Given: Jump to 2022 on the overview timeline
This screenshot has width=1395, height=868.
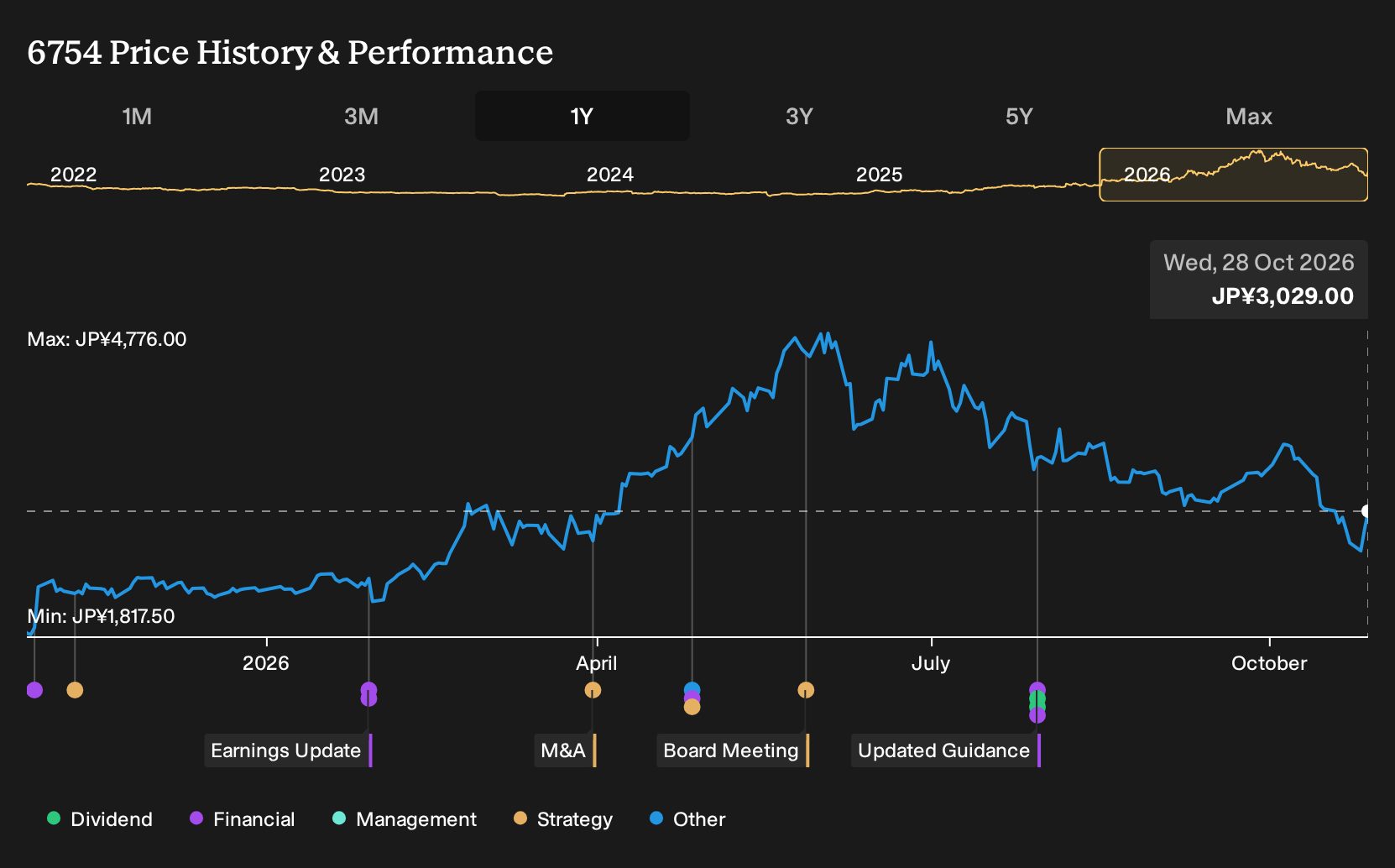Looking at the screenshot, I should 74,175.
